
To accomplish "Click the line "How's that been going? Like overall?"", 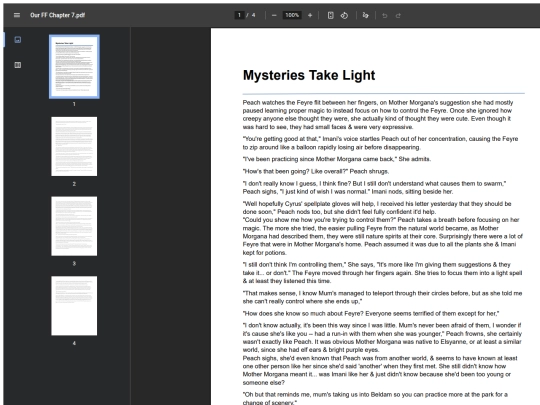I will pyautogui.click(x=316, y=171).
